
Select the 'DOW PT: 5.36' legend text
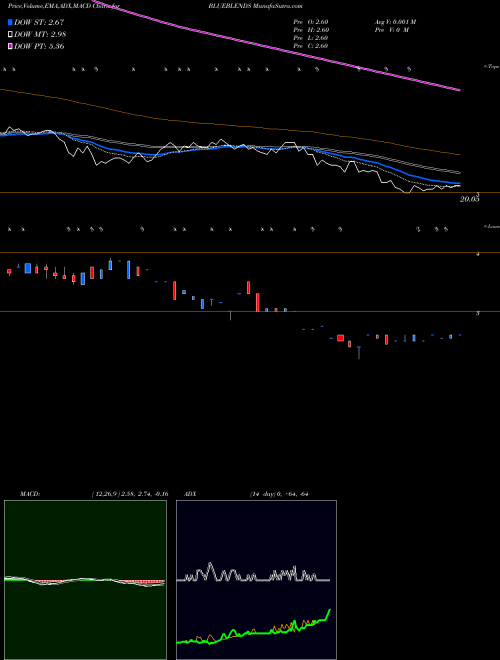(39, 46)
